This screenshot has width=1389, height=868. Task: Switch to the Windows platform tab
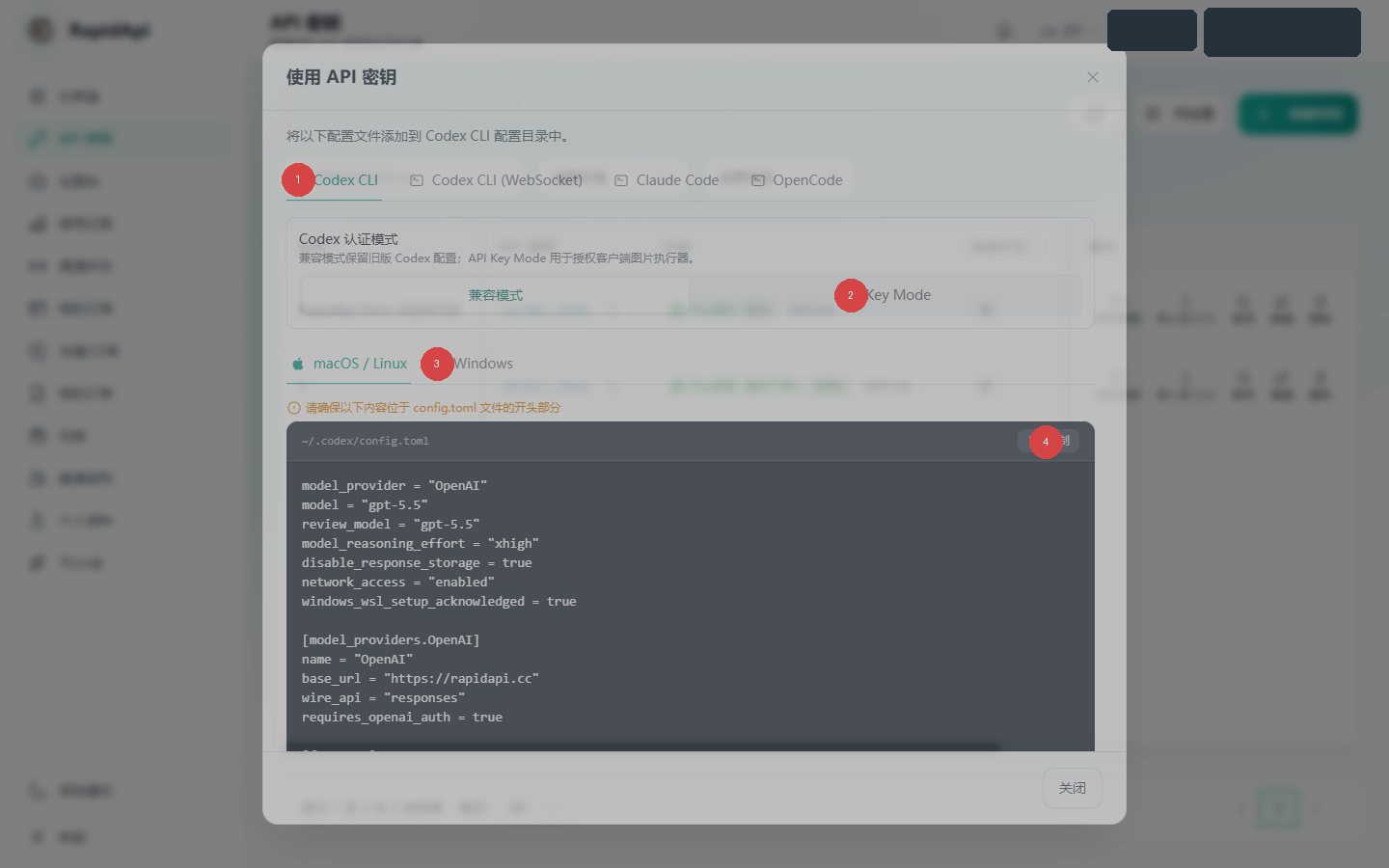coord(473,364)
